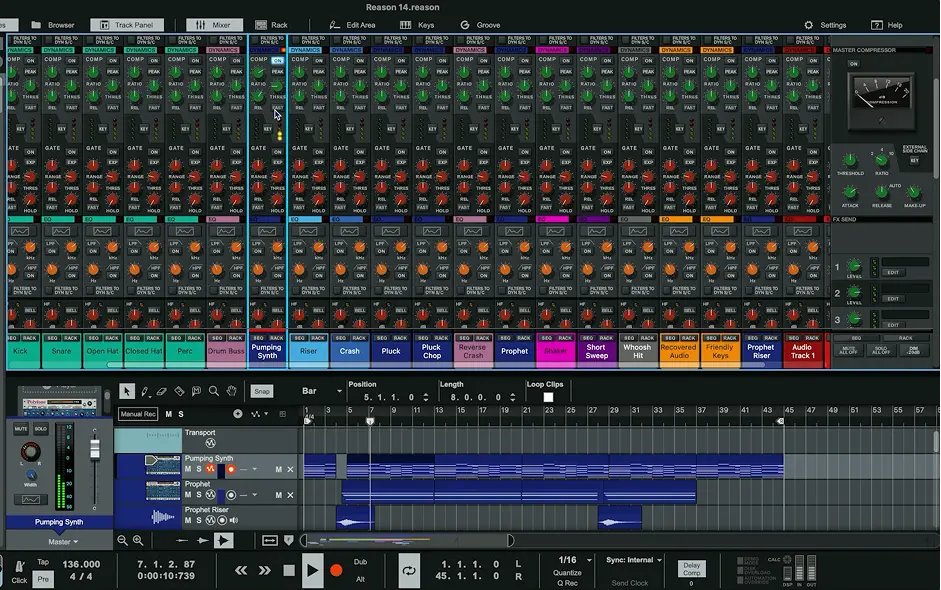Click the metronome Click icon
The image size is (941, 590).
point(19,567)
